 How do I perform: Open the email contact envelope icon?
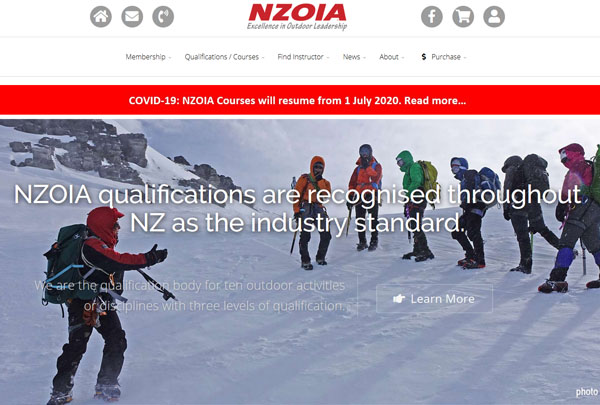[132, 16]
